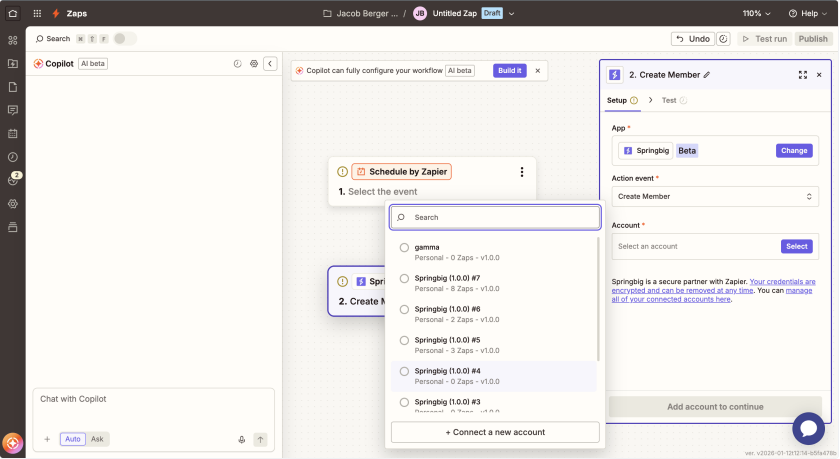840x459 pixels.
Task: Open the Zaps section title
Action: pos(77,13)
